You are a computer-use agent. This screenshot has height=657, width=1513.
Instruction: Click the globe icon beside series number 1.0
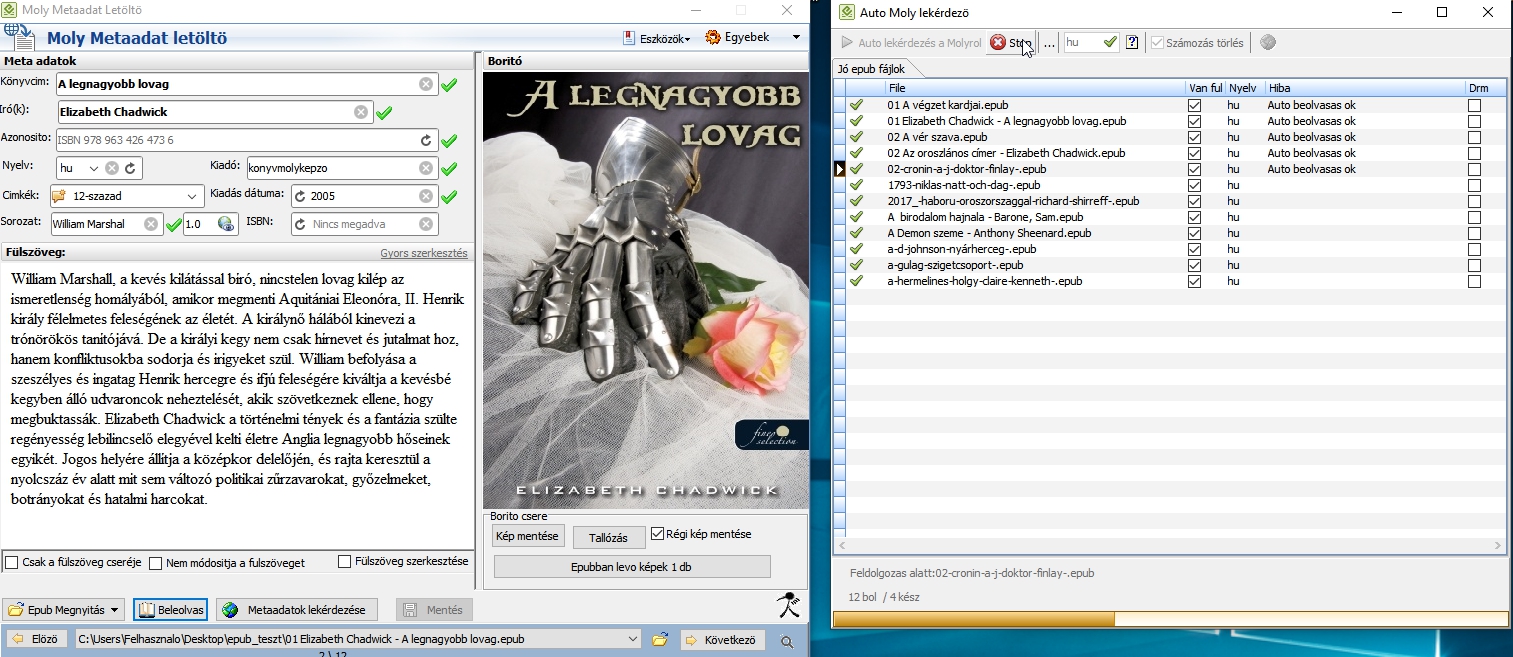click(x=225, y=224)
